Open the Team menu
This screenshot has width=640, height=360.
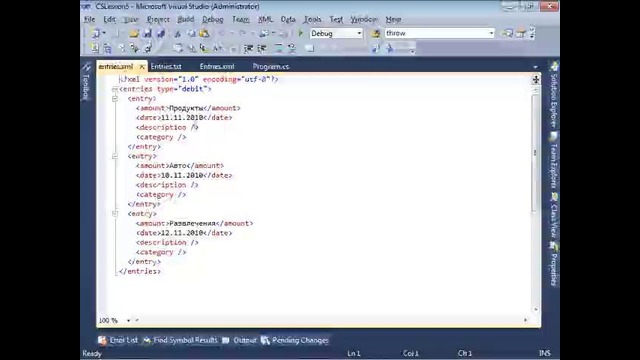point(241,19)
